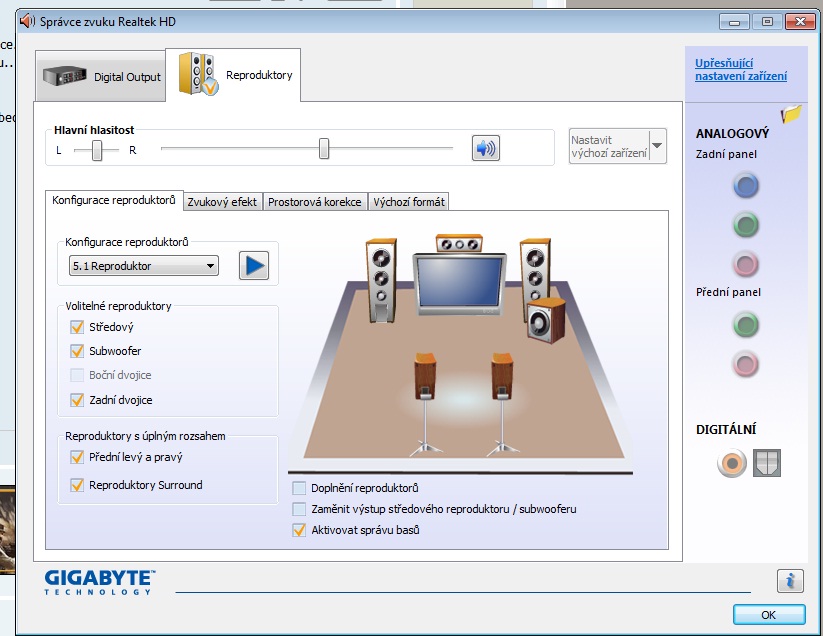Click the orange digital coaxial output icon
Image resolution: width=823 pixels, height=636 pixels.
coord(732,463)
